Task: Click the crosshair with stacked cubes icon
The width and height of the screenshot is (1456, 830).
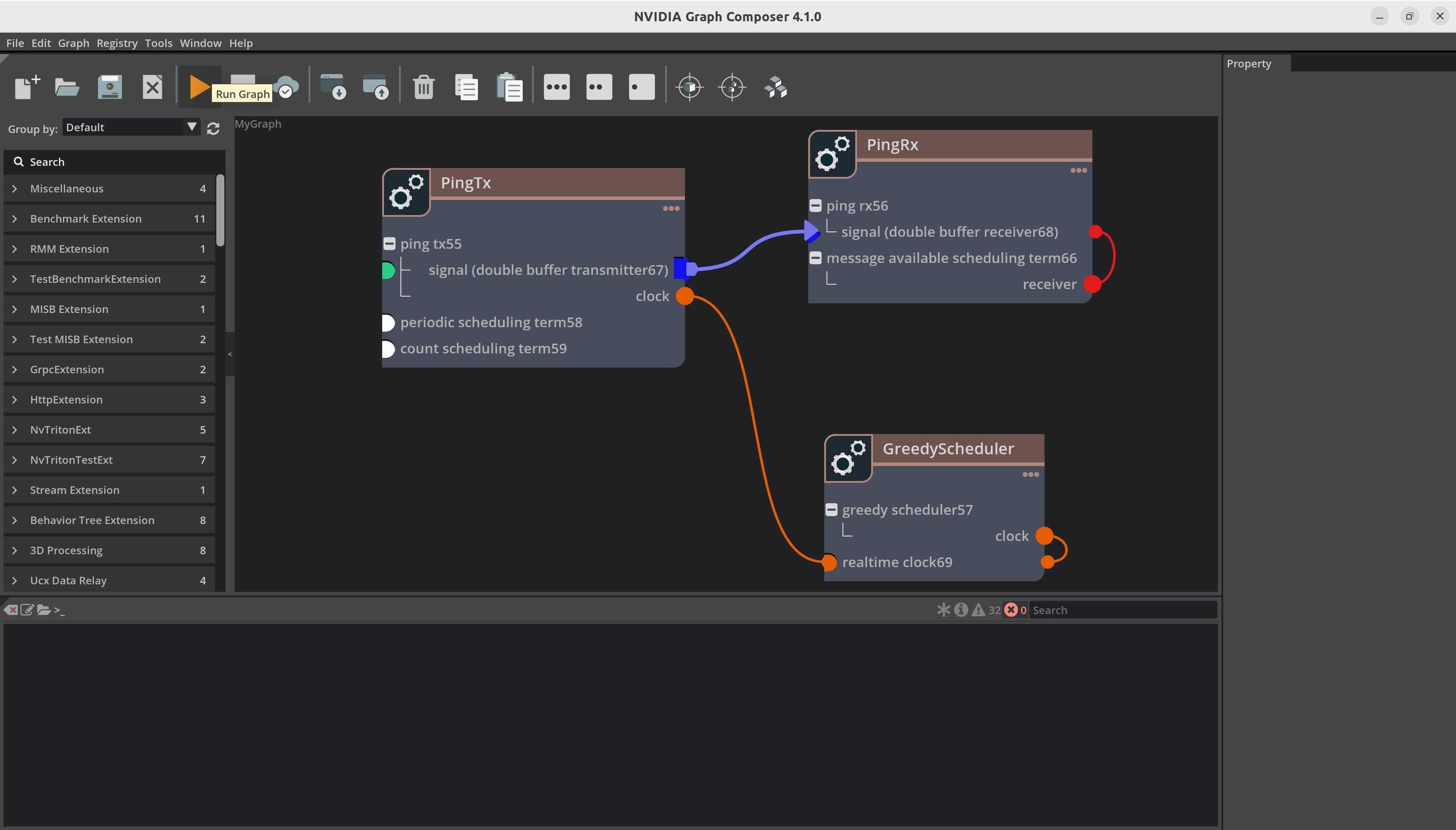Action: [x=732, y=87]
